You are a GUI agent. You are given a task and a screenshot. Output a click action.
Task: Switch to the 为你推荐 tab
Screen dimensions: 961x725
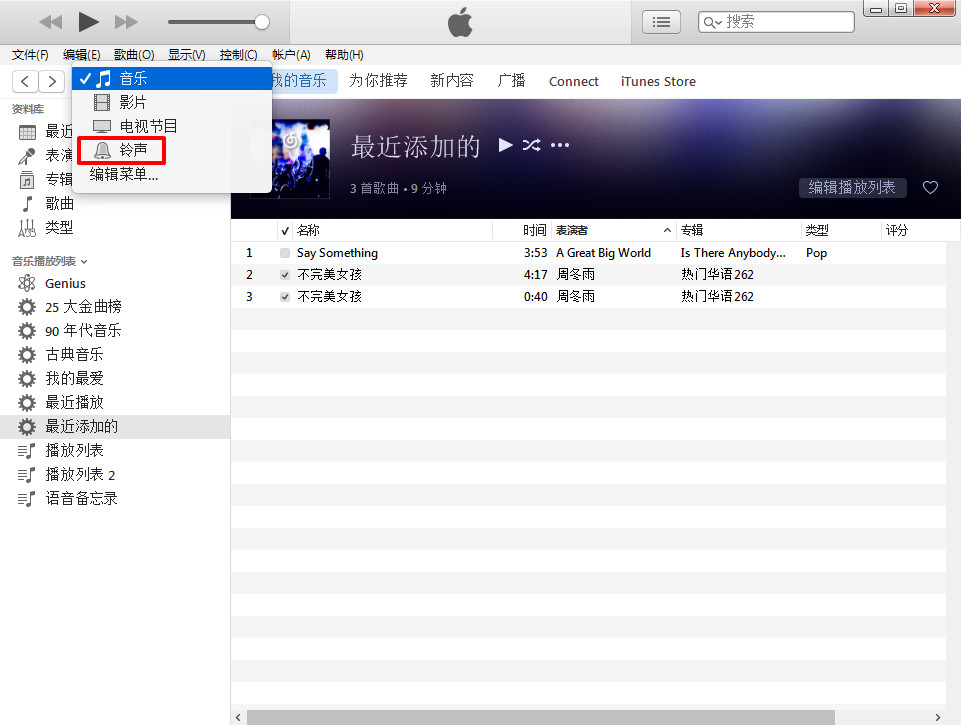pyautogui.click(x=378, y=81)
